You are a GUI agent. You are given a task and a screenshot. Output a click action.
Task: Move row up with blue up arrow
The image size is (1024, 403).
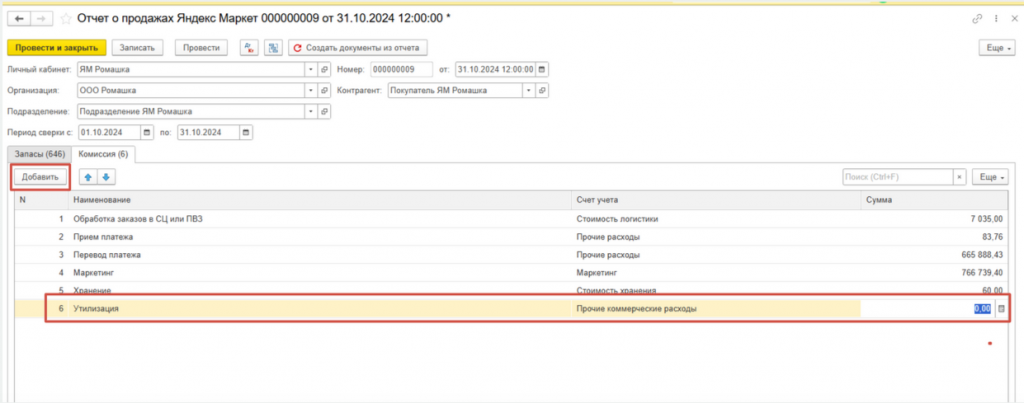[x=88, y=177]
